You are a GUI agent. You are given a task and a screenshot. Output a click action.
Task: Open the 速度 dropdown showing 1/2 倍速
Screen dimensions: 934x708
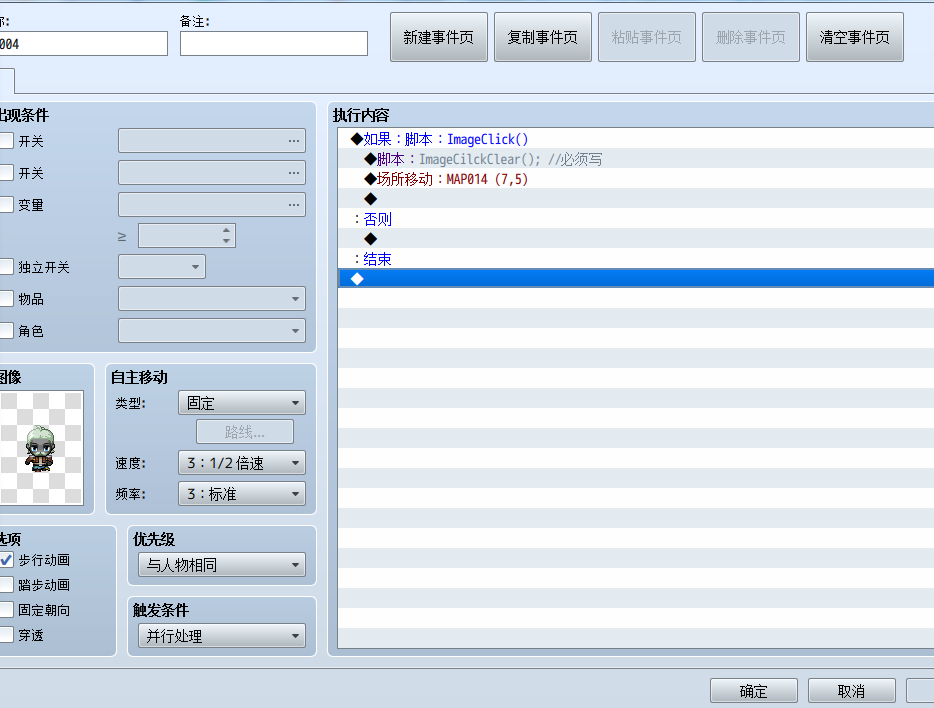click(x=242, y=463)
